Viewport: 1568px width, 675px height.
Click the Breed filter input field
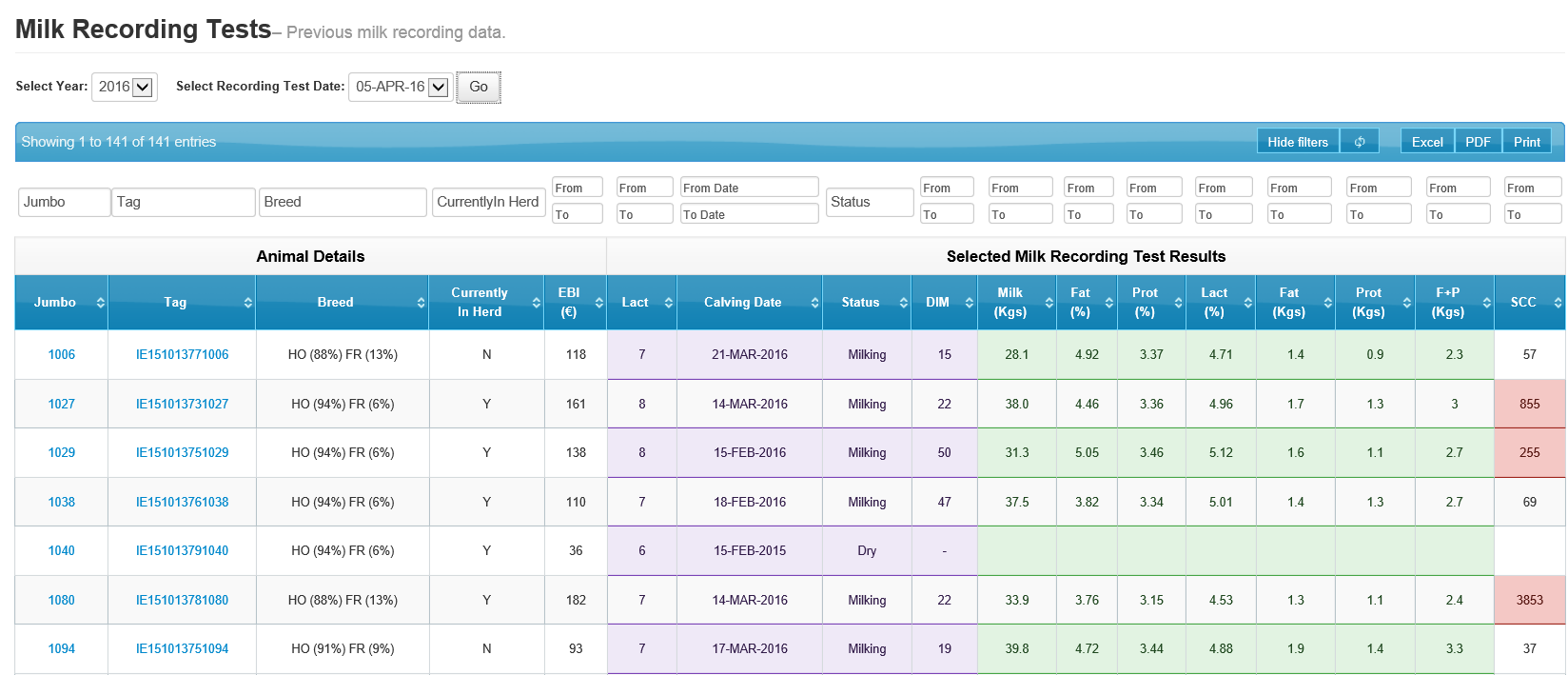pyautogui.click(x=343, y=202)
